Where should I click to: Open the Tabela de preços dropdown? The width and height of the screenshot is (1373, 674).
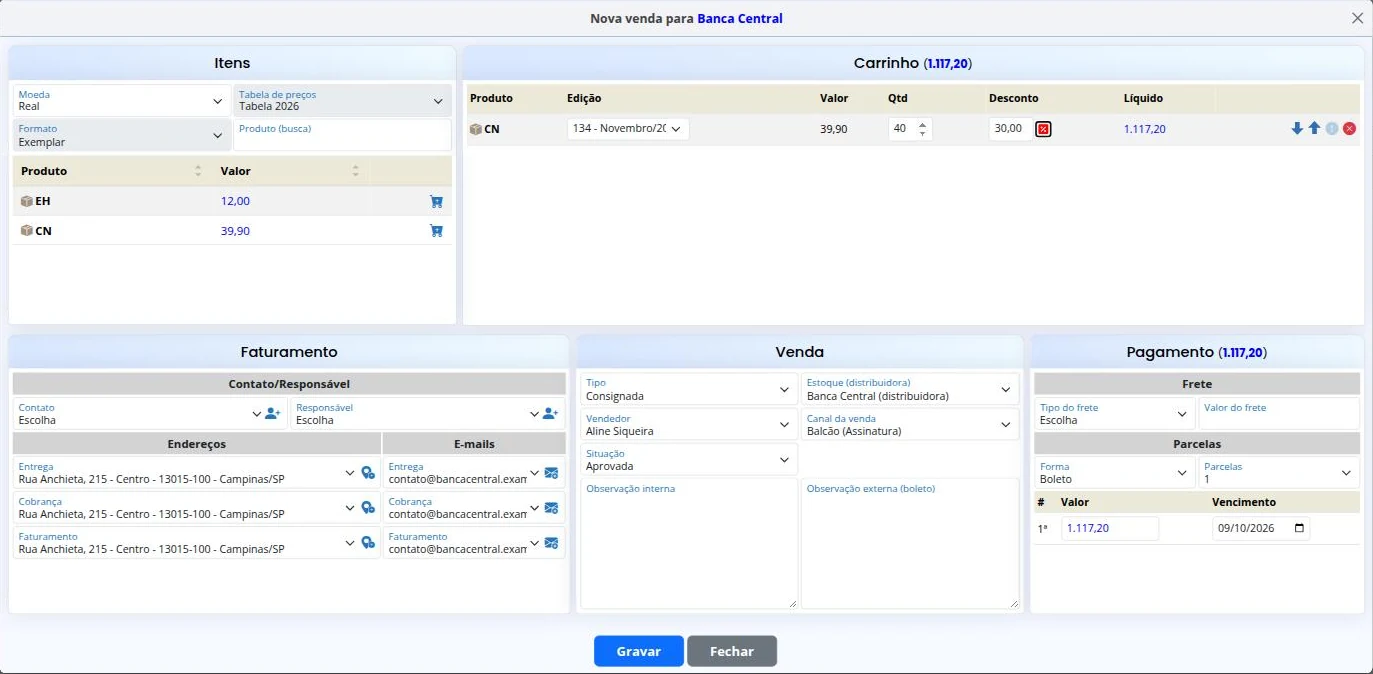(341, 101)
